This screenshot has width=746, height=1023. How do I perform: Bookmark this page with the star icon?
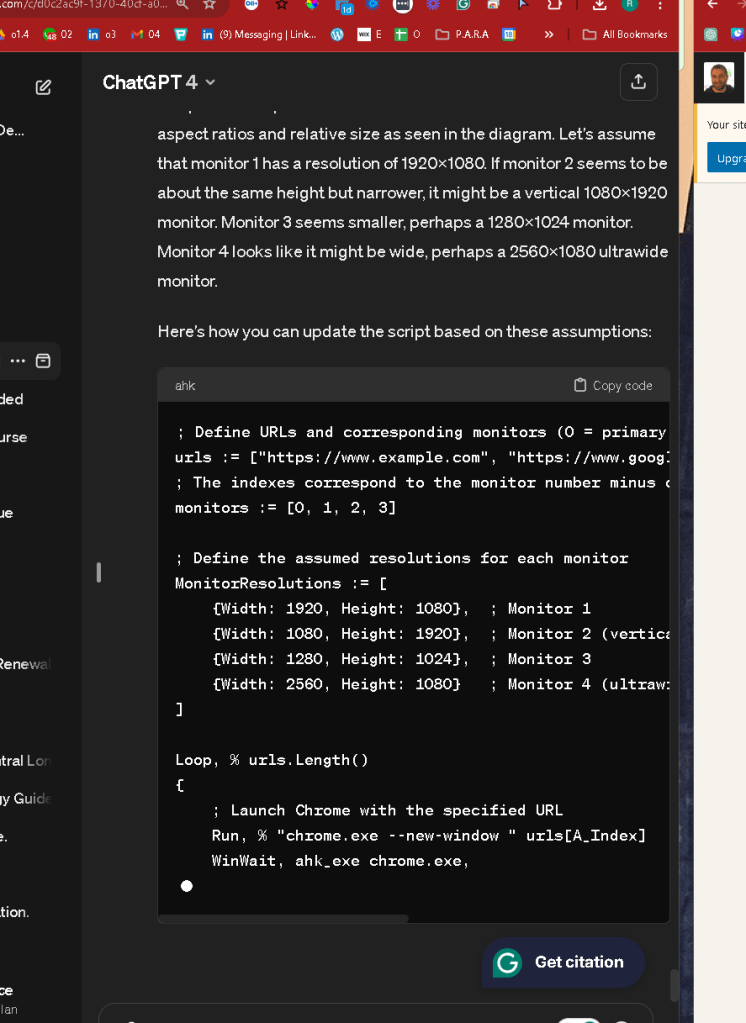[x=210, y=5]
